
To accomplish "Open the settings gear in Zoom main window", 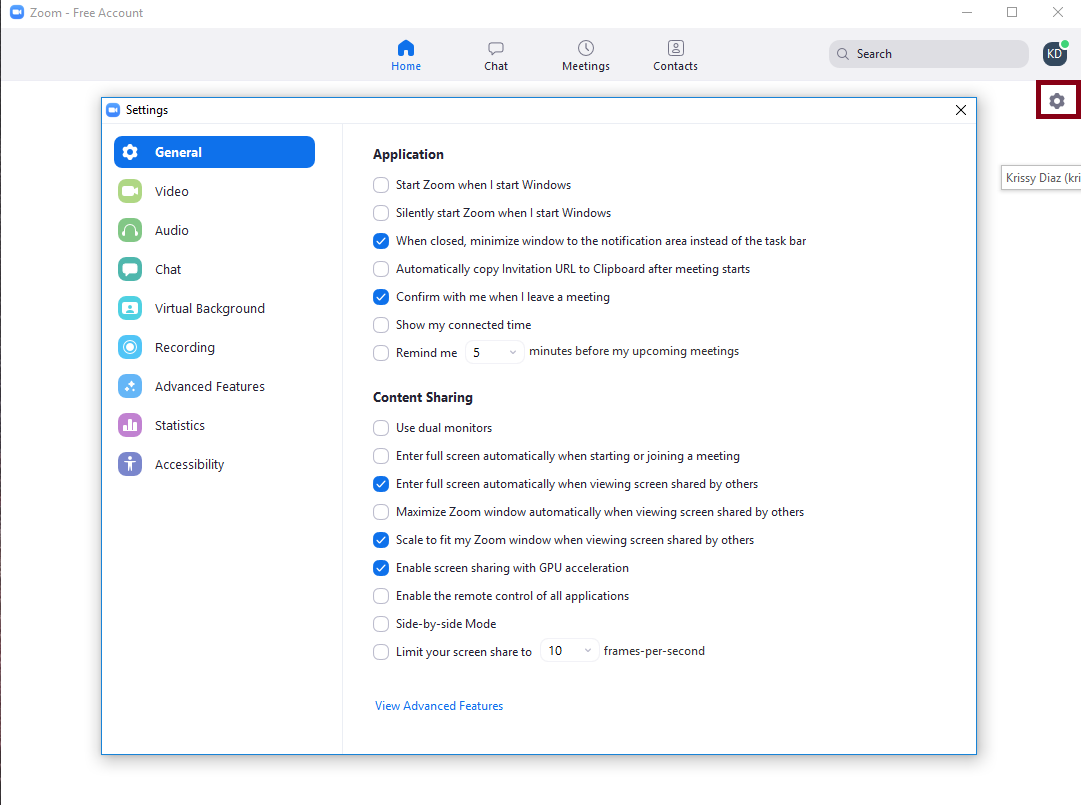I will coord(1057,101).
